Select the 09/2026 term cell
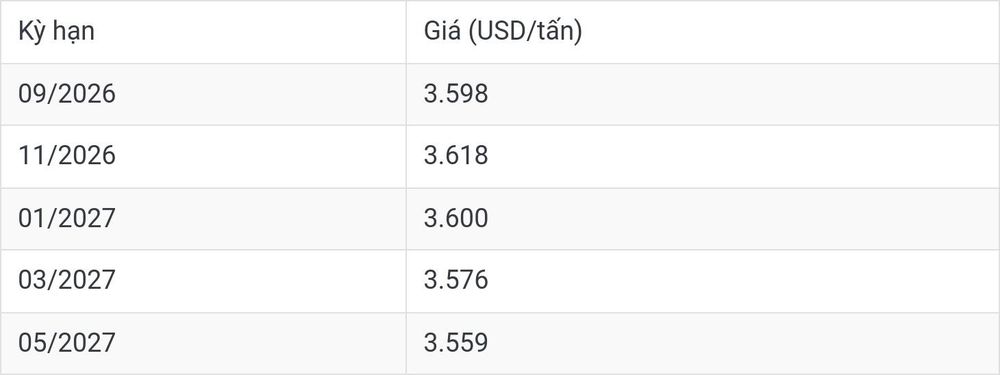 [x=203, y=94]
